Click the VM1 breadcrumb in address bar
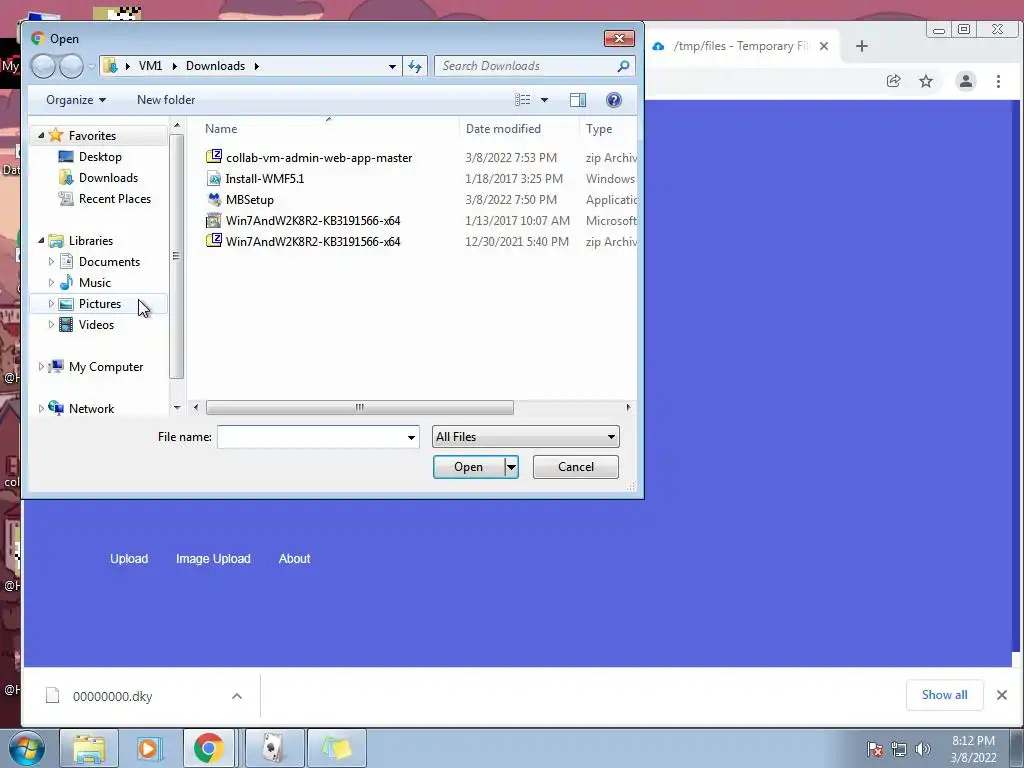Image resolution: width=1024 pixels, height=768 pixels. coord(150,66)
